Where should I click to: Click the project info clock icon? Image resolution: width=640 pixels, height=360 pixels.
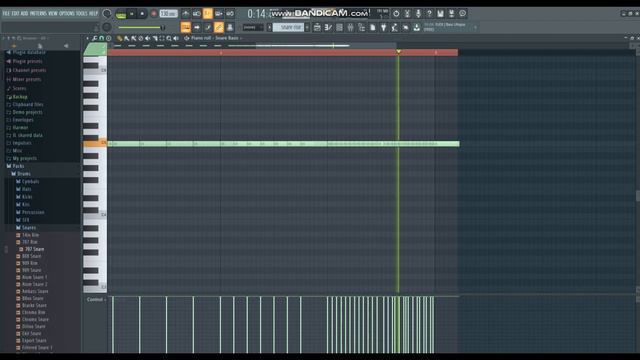tap(462, 13)
